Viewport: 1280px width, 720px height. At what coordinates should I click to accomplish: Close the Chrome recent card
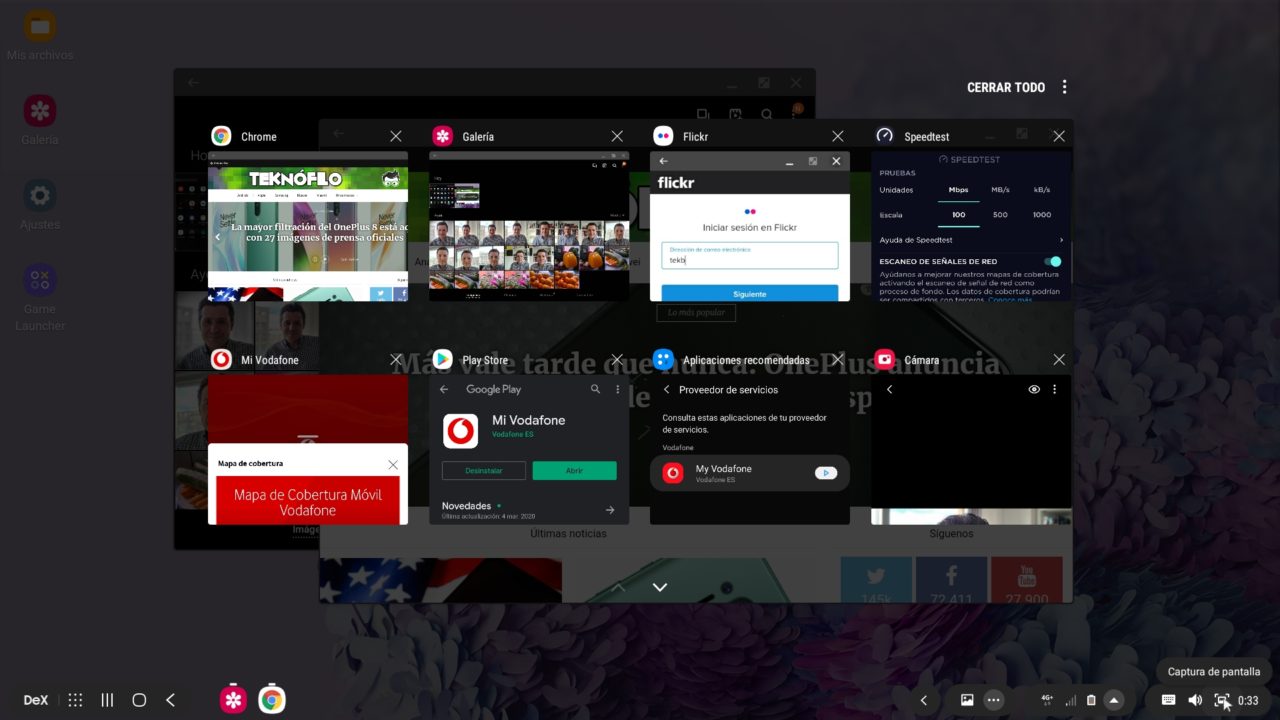[x=396, y=136]
